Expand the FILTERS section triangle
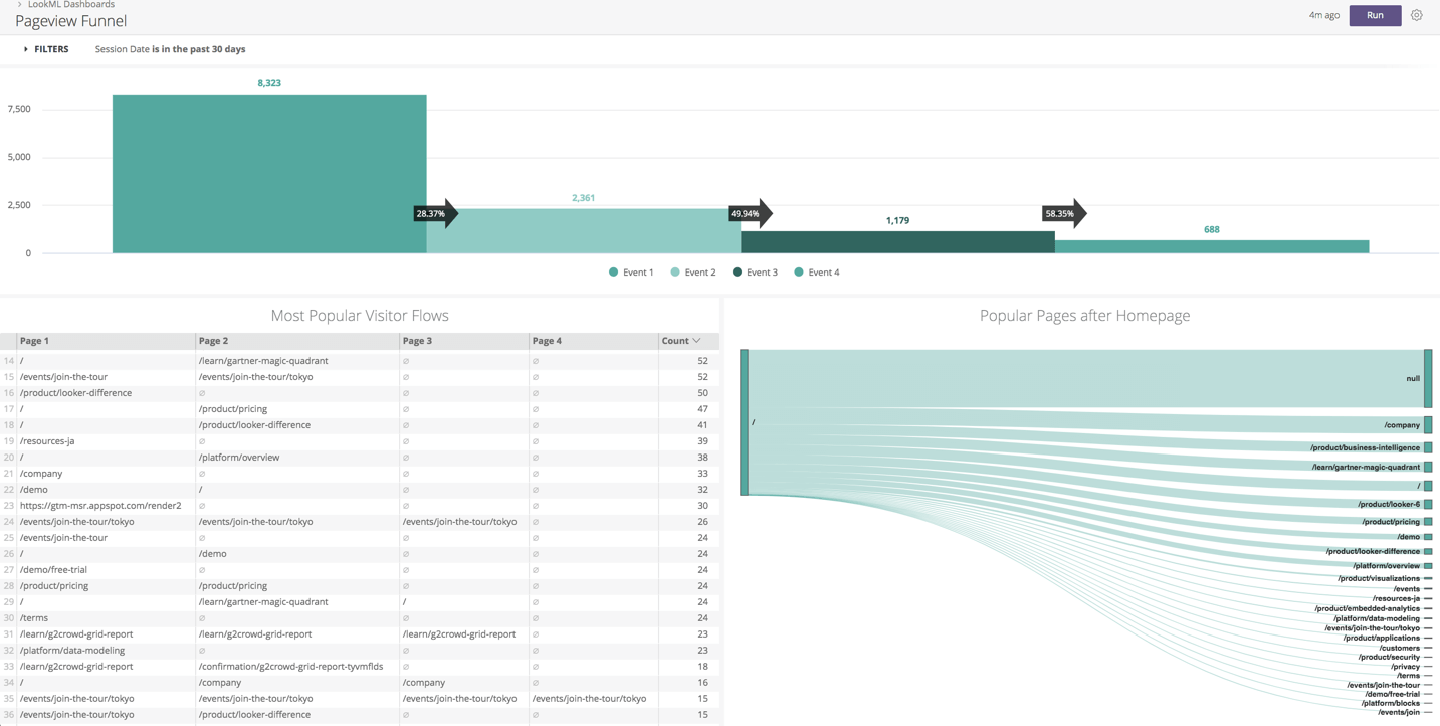 [x=26, y=49]
